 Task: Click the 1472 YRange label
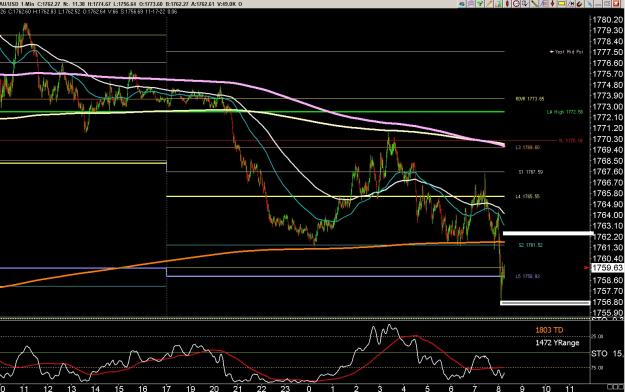(557, 343)
